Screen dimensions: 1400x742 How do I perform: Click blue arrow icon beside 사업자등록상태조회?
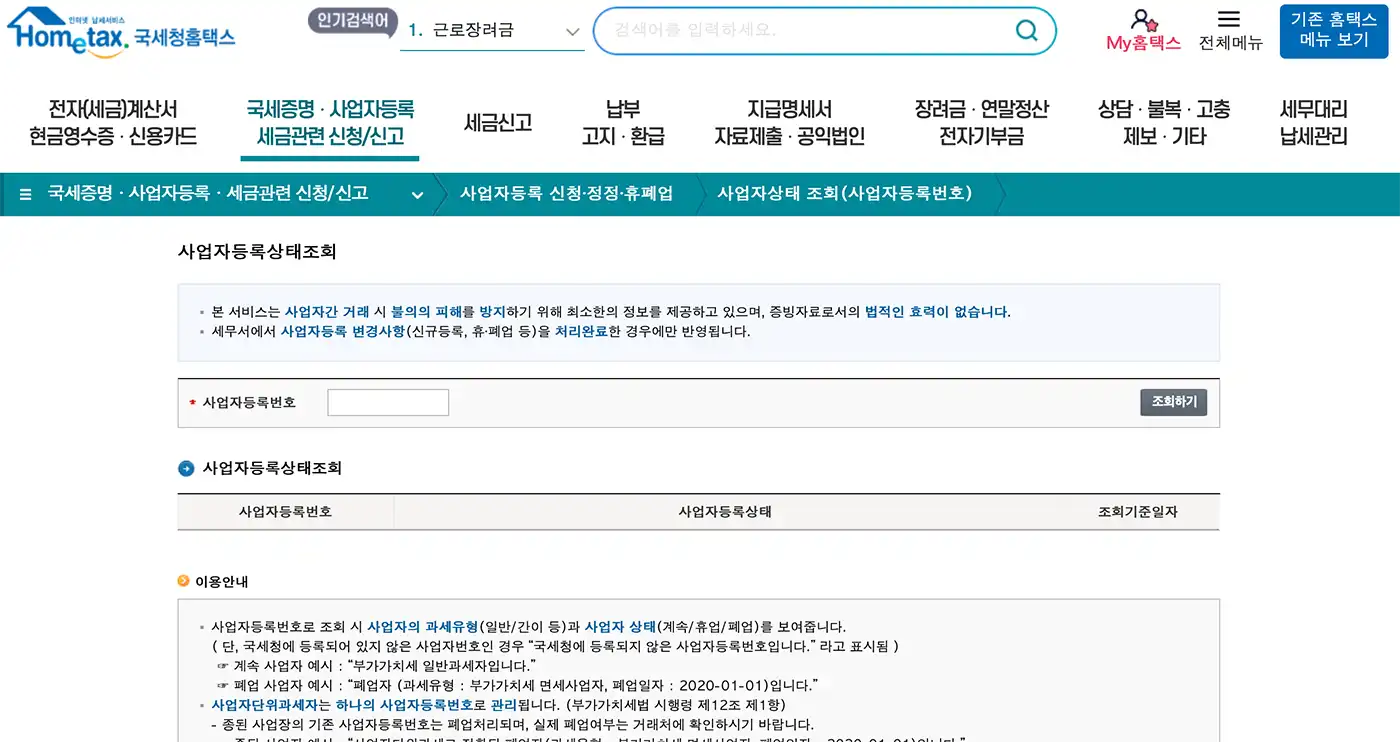click(186, 468)
